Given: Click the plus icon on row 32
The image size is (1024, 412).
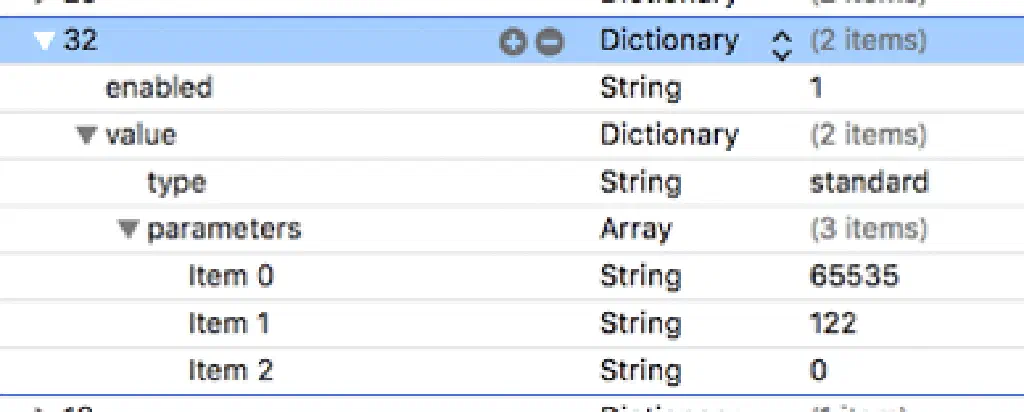Looking at the screenshot, I should click(x=512, y=42).
